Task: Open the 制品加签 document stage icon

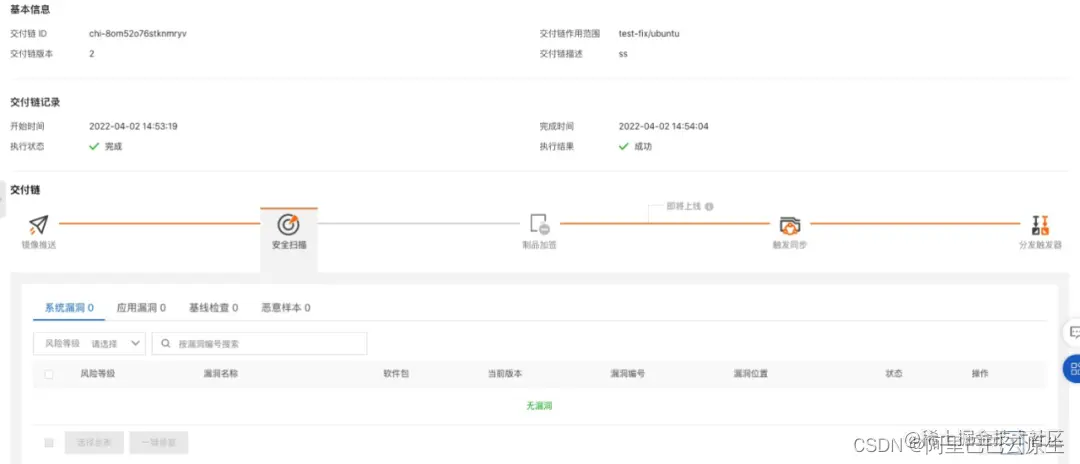Action: tap(539, 224)
